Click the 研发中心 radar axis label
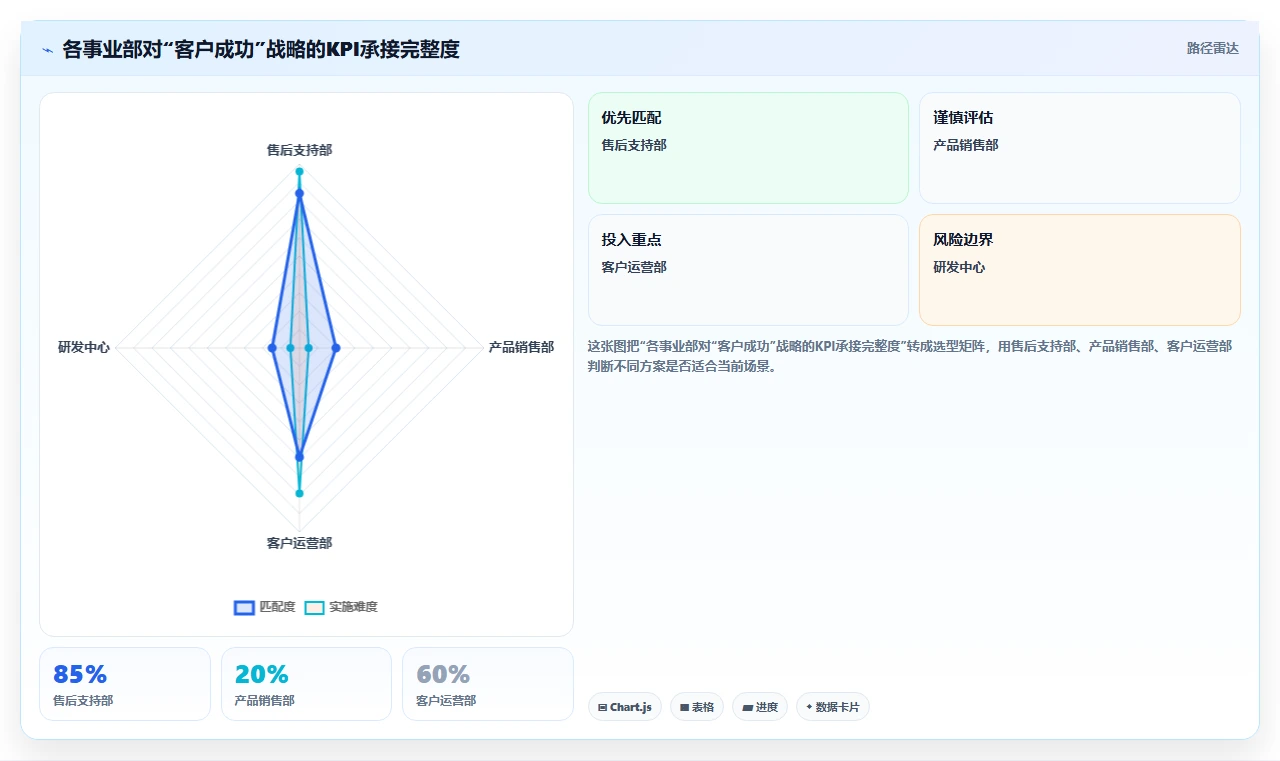The height and width of the screenshot is (761, 1280). coord(84,347)
